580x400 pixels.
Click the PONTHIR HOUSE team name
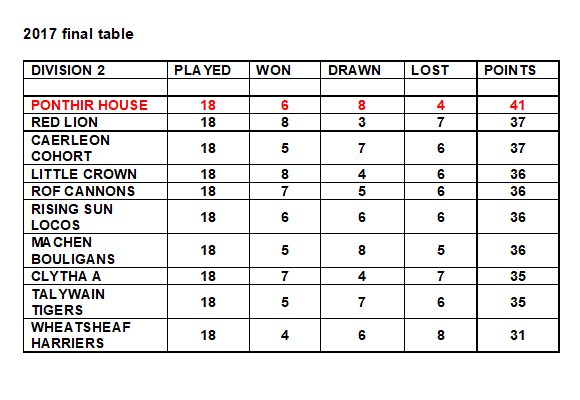click(90, 105)
